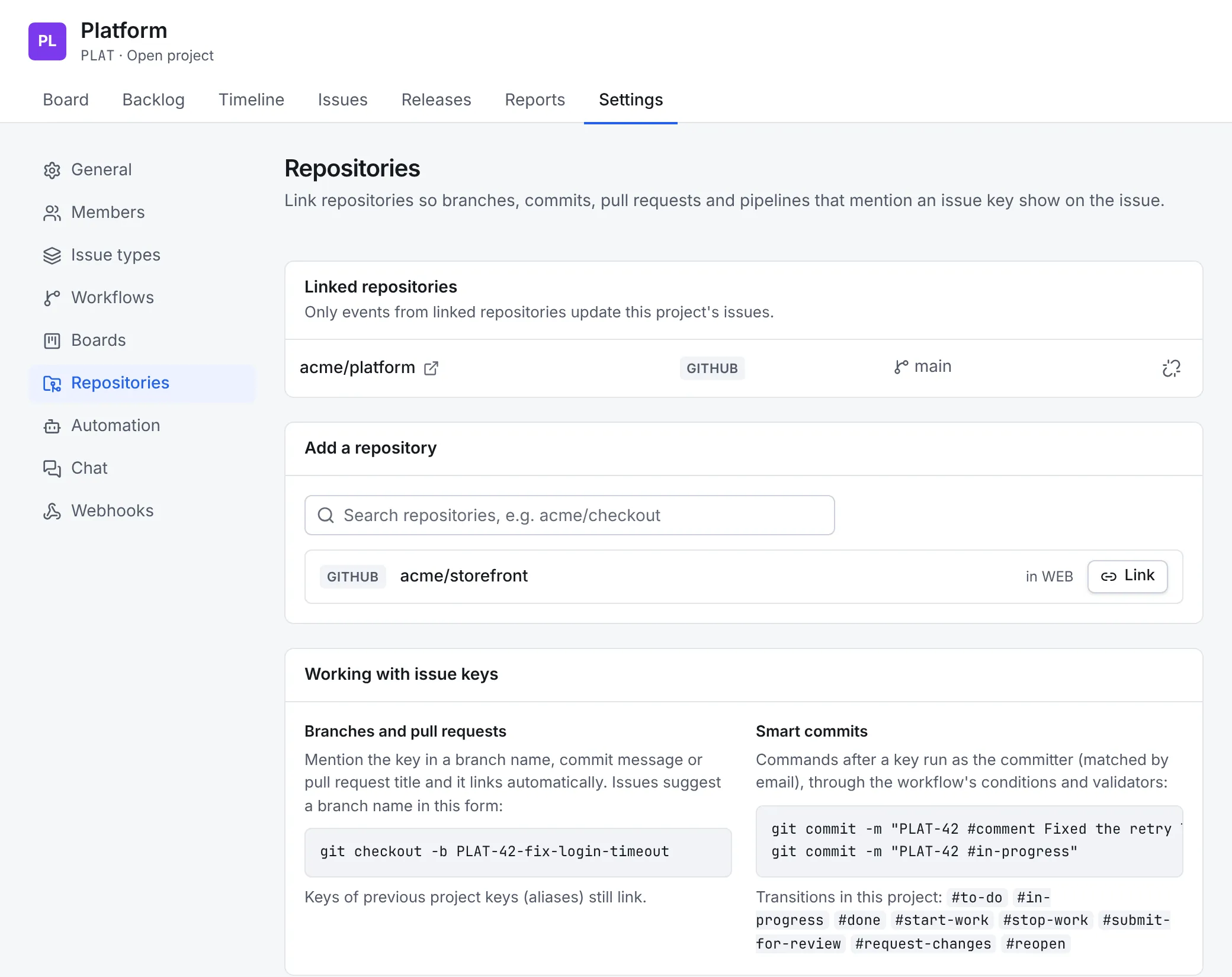Click the Issue types layers icon
This screenshot has width=1232, height=977.
click(52, 256)
